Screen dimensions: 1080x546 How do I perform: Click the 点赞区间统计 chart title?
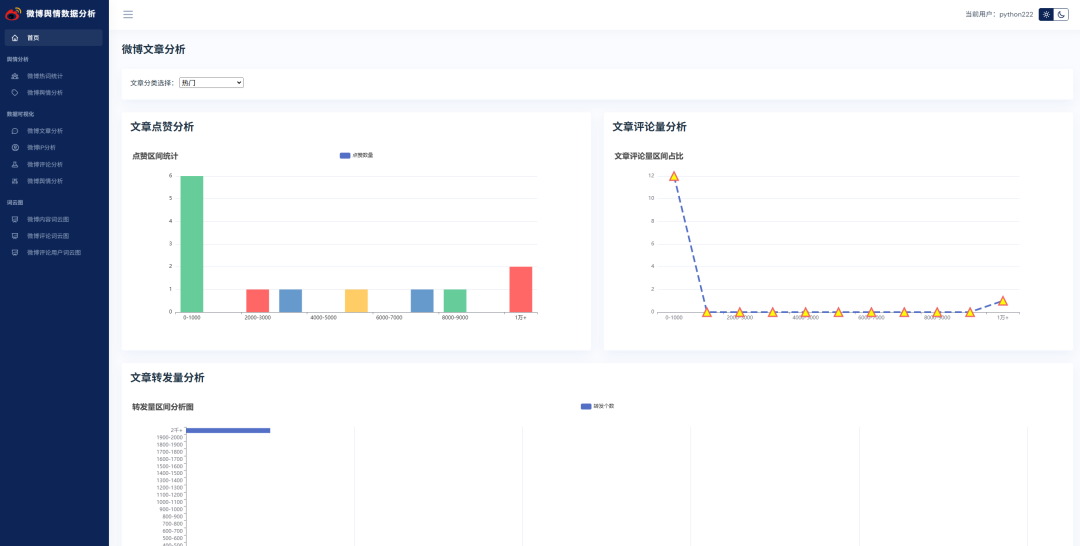(x=156, y=156)
